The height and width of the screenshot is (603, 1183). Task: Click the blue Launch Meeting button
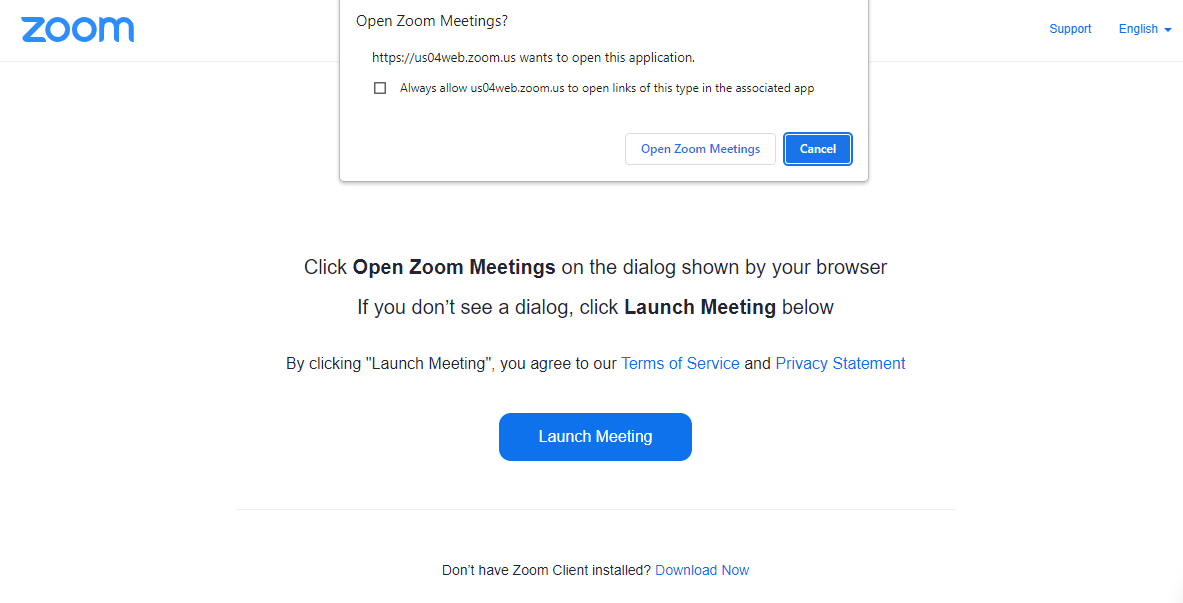(x=595, y=437)
